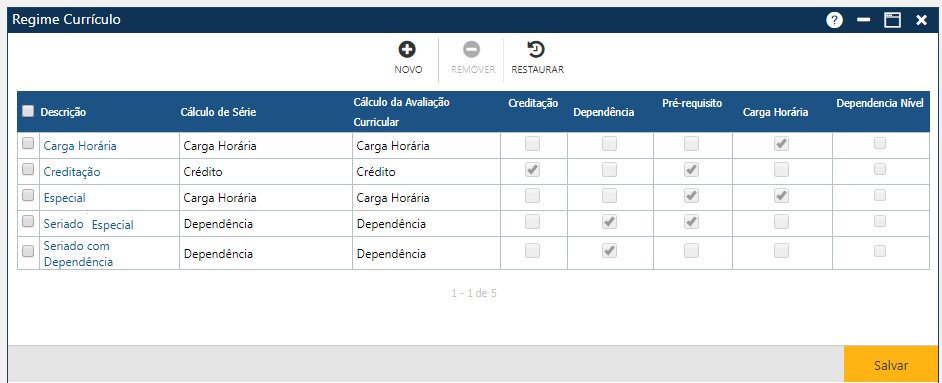This screenshot has height=383, width=942.
Task: Click the NOVO plus icon
Action: [x=407, y=49]
